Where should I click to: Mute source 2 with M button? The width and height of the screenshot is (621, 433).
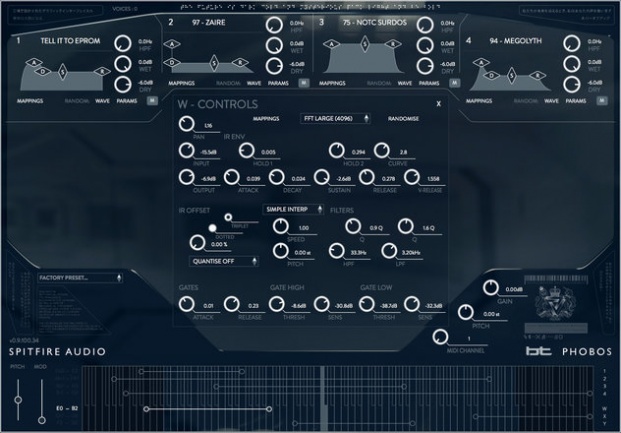(x=304, y=83)
